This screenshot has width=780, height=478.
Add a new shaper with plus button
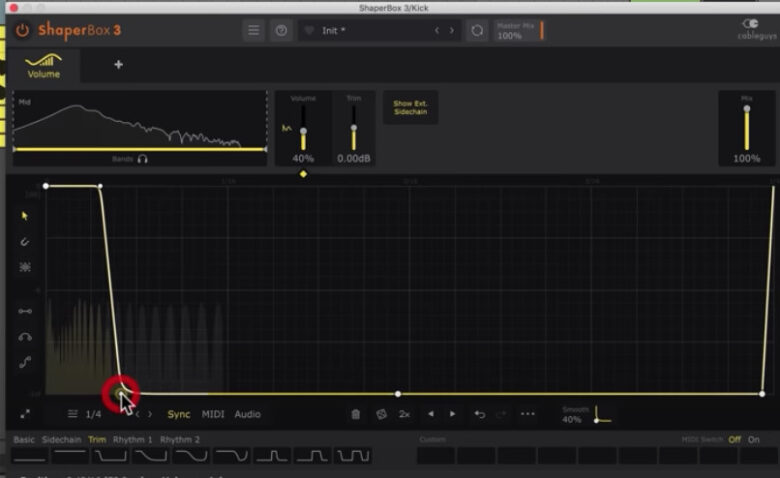point(118,65)
